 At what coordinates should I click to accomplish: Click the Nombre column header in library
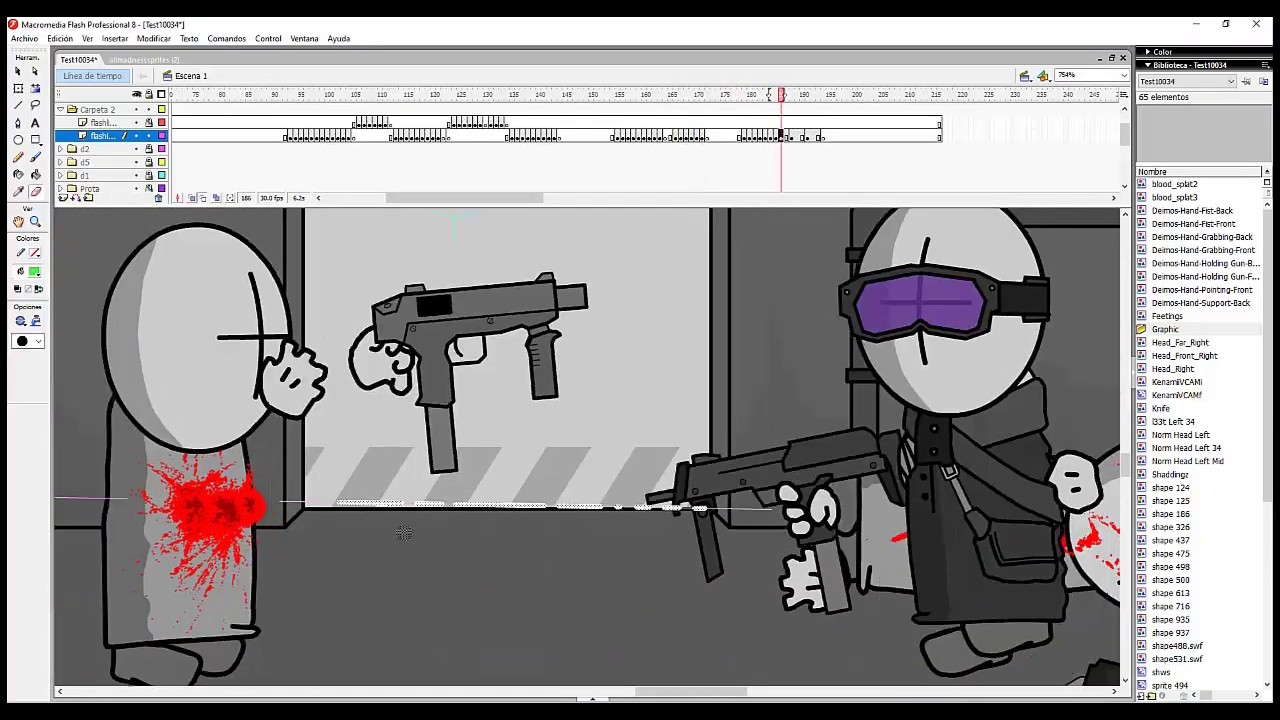1199,172
